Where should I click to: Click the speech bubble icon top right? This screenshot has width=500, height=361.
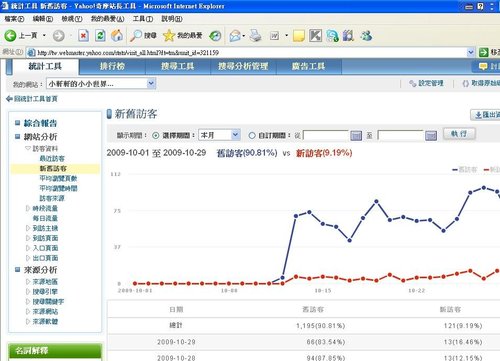pos(483,67)
